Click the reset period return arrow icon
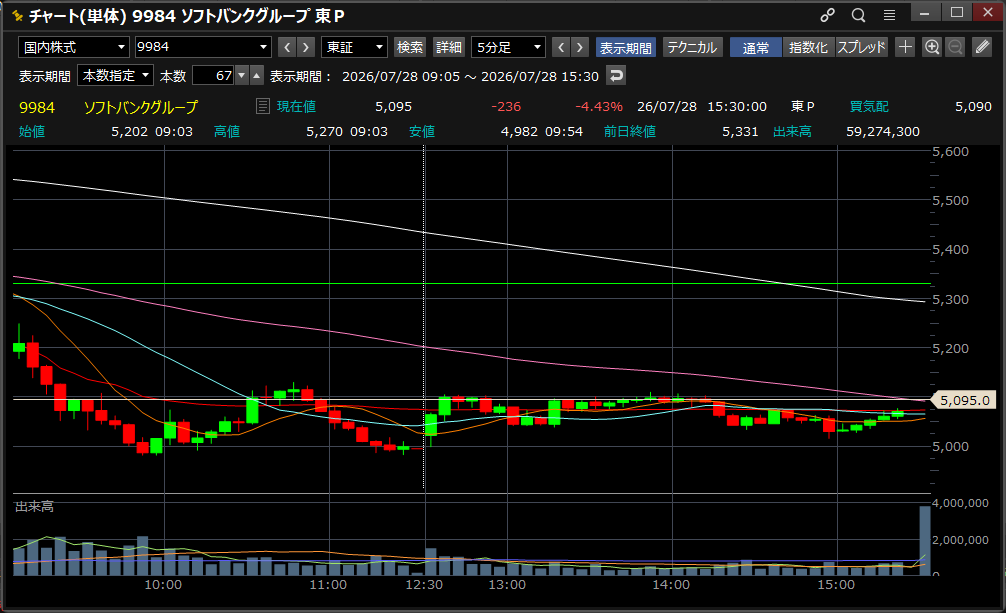Screen dimensions: 1006x613 [x=616, y=76]
